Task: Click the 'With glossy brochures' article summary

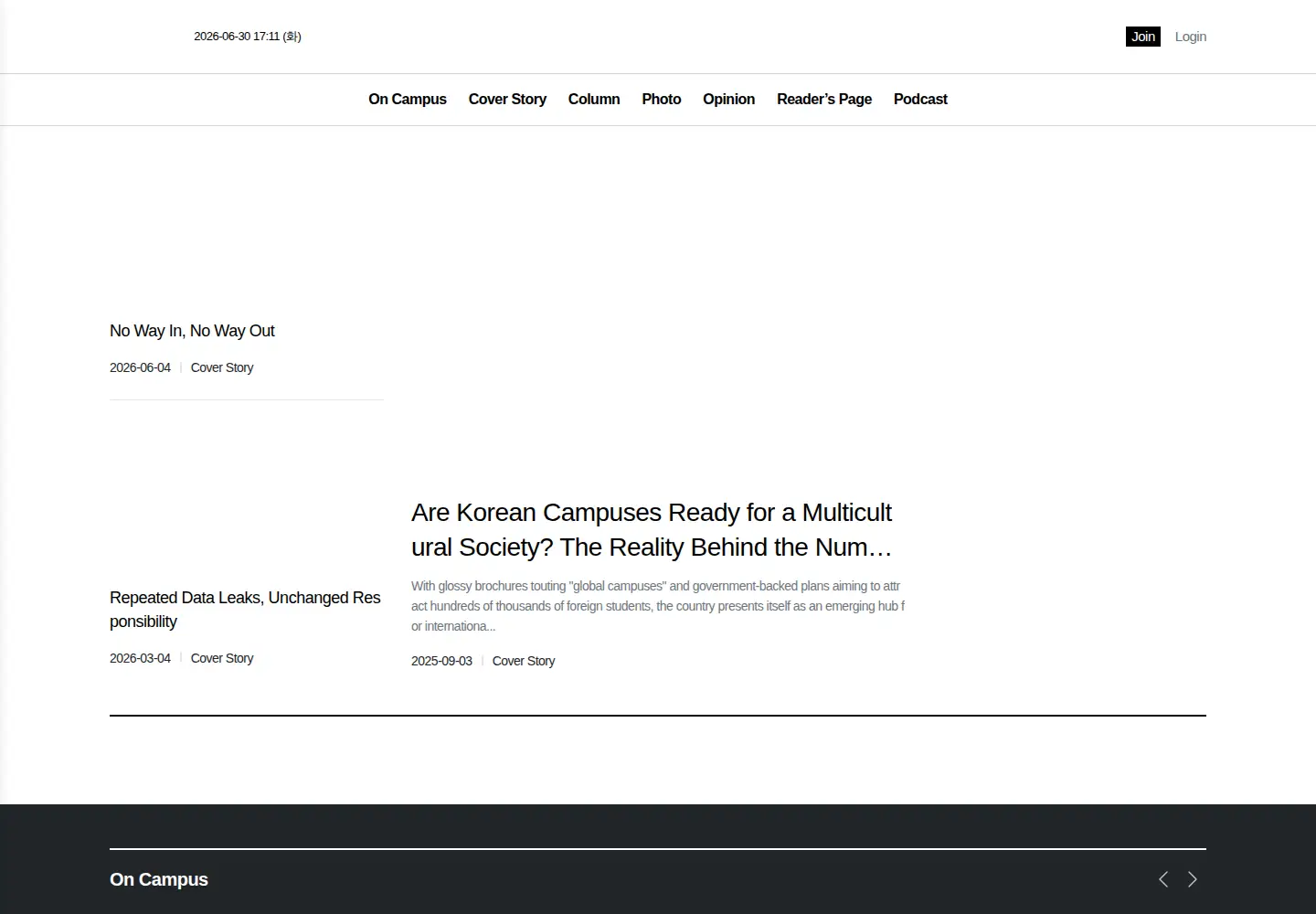Action: coord(658,606)
